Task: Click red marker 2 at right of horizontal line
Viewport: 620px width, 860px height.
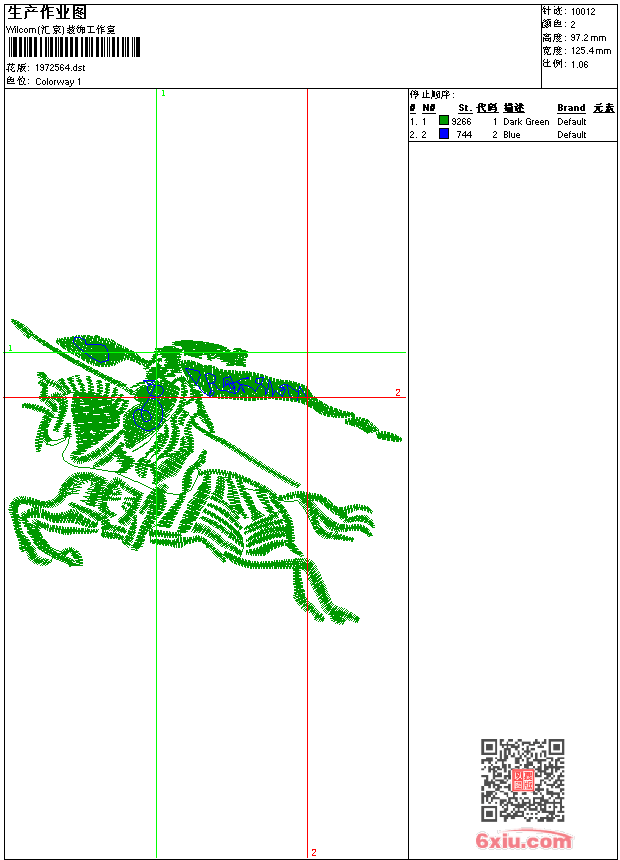Action: [398, 392]
